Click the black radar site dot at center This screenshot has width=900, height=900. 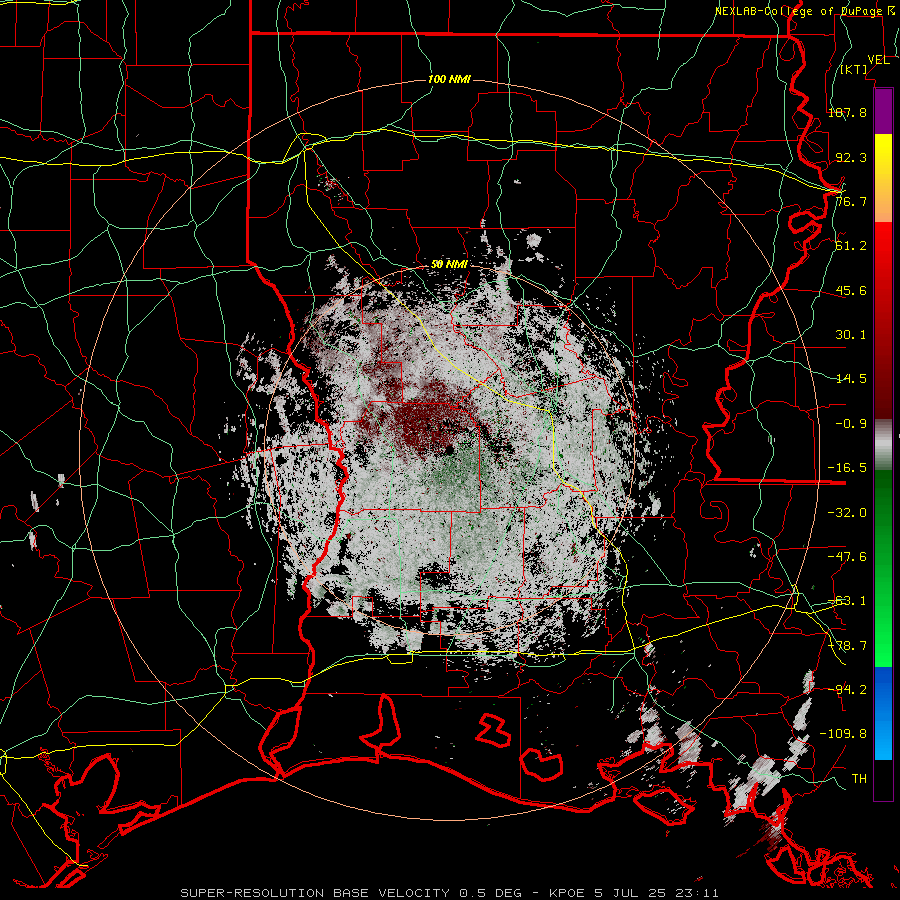(449, 449)
